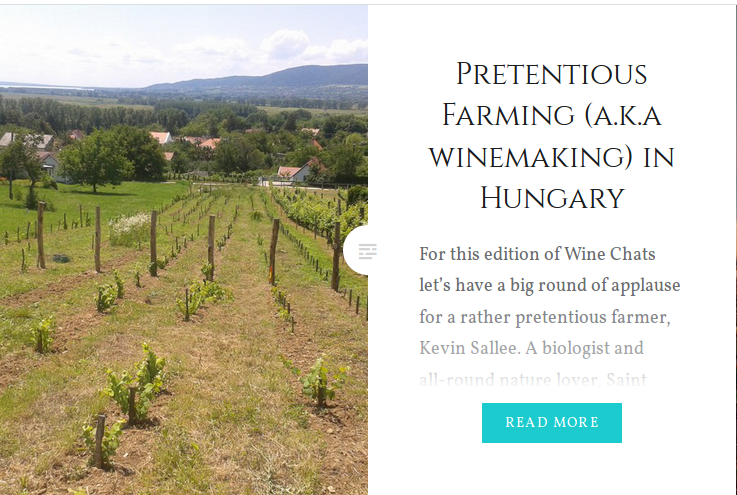Click the teal READ MORE button
The height and width of the screenshot is (495, 737).
[x=551, y=423]
